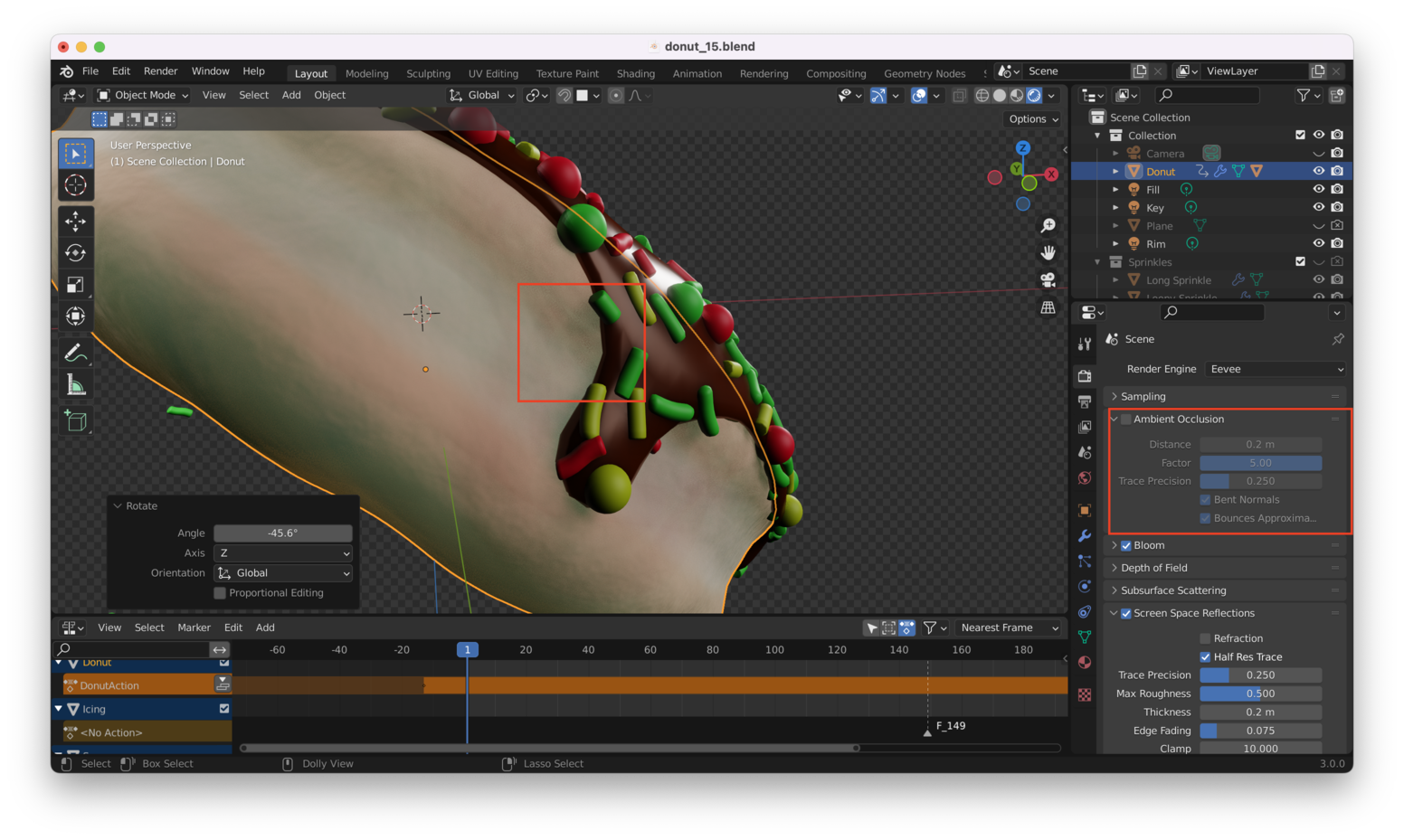Hide the Fill light in outliner
1404x840 pixels.
point(1318,189)
